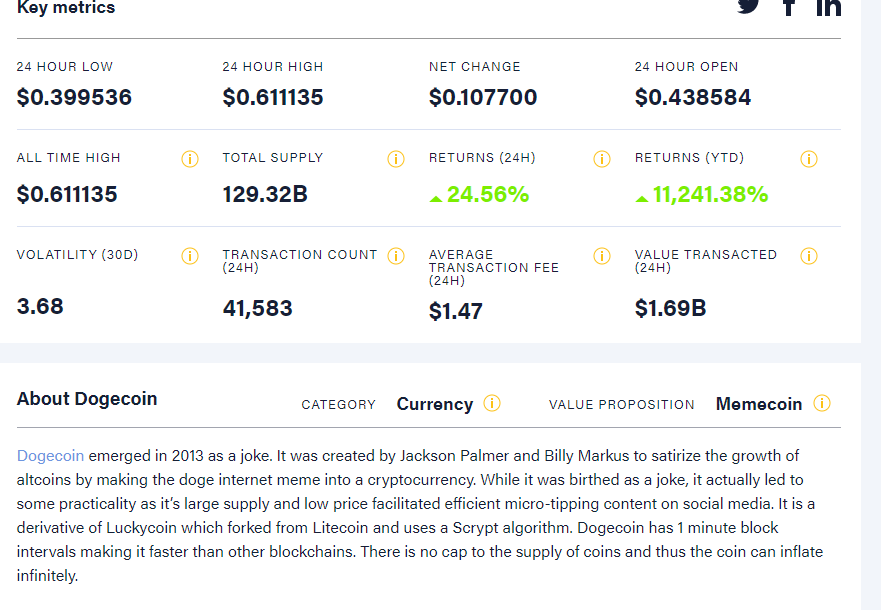Open info icon for Total Supply
This screenshot has width=881, height=610.
(396, 159)
